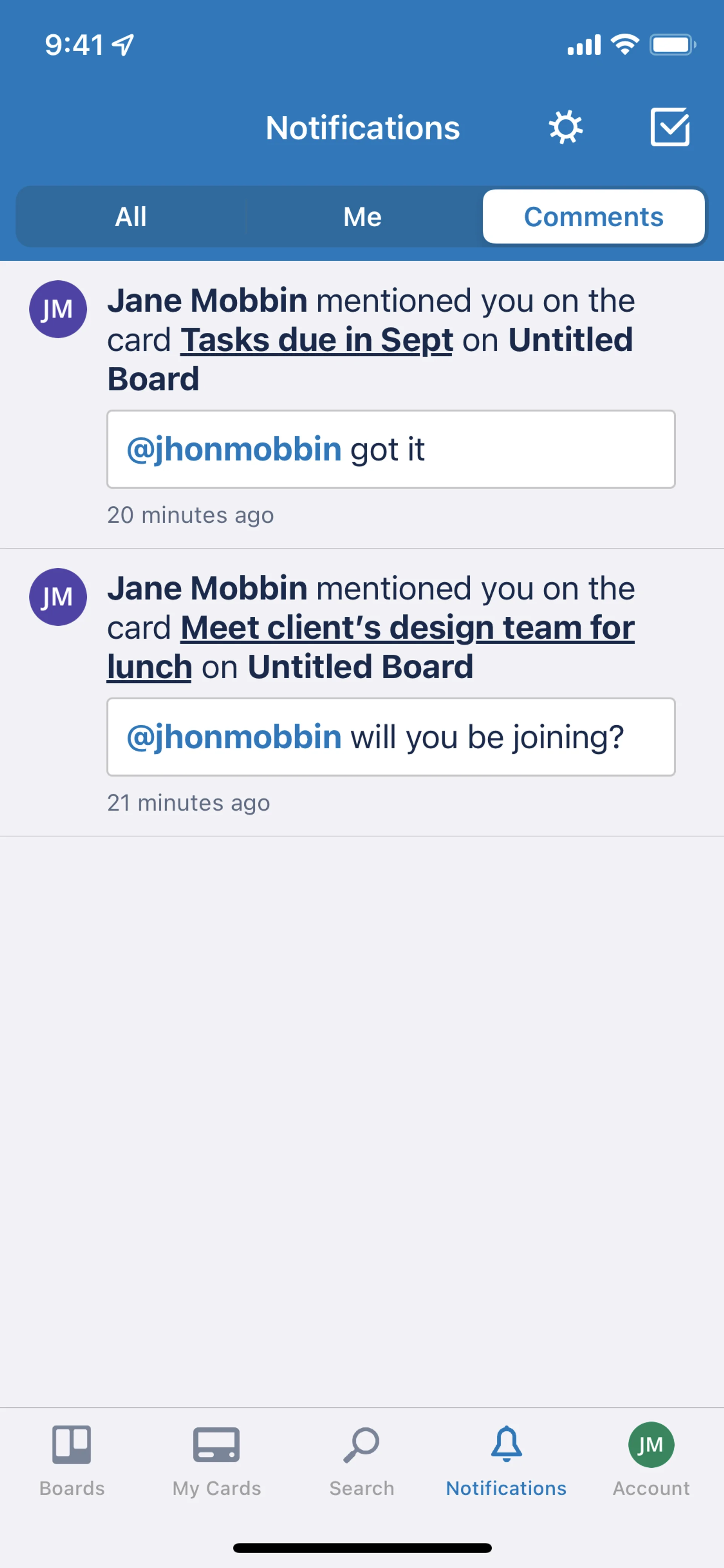Tap Jane Mobbin avatar on first notification

click(x=58, y=309)
